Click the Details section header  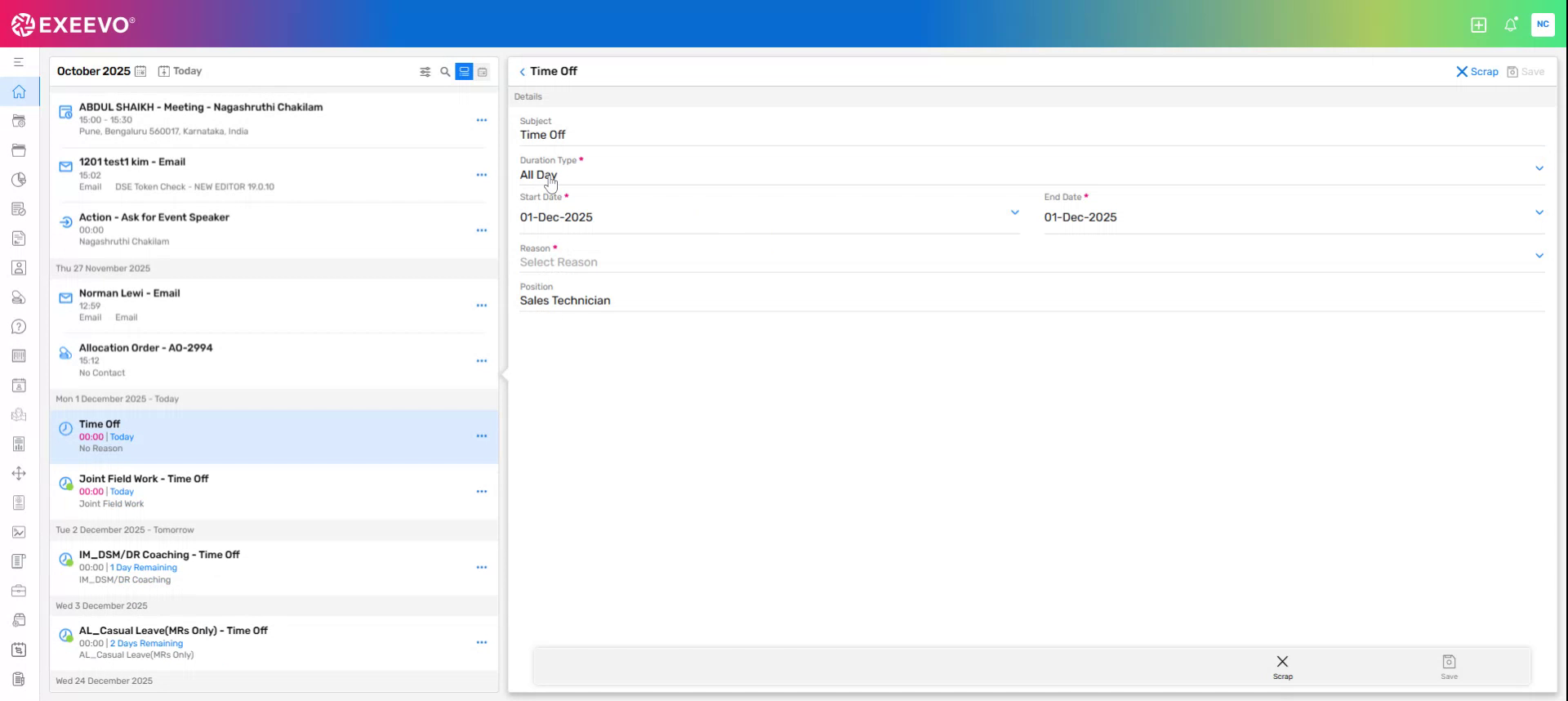tap(1032, 96)
